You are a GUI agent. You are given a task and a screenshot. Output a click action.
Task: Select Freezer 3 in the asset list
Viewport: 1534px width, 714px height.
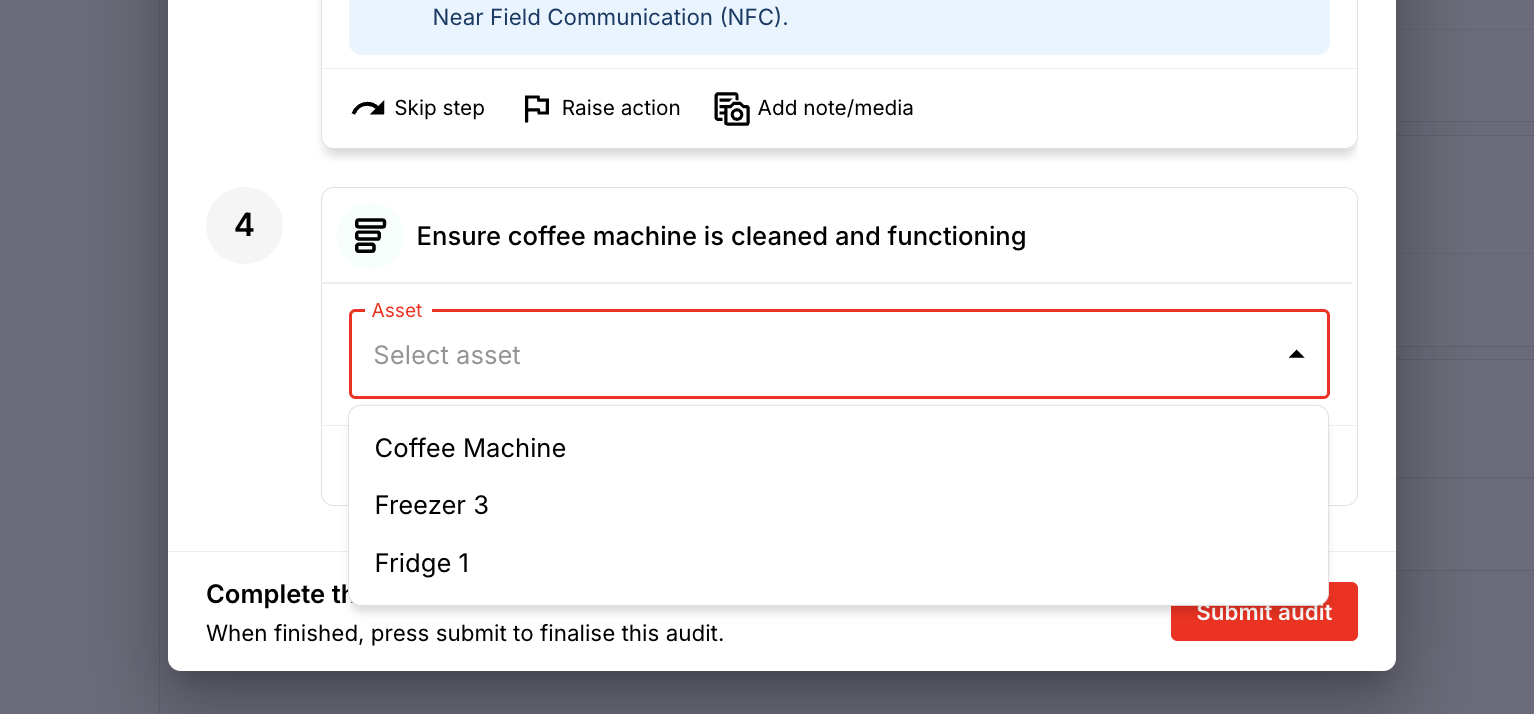point(432,505)
